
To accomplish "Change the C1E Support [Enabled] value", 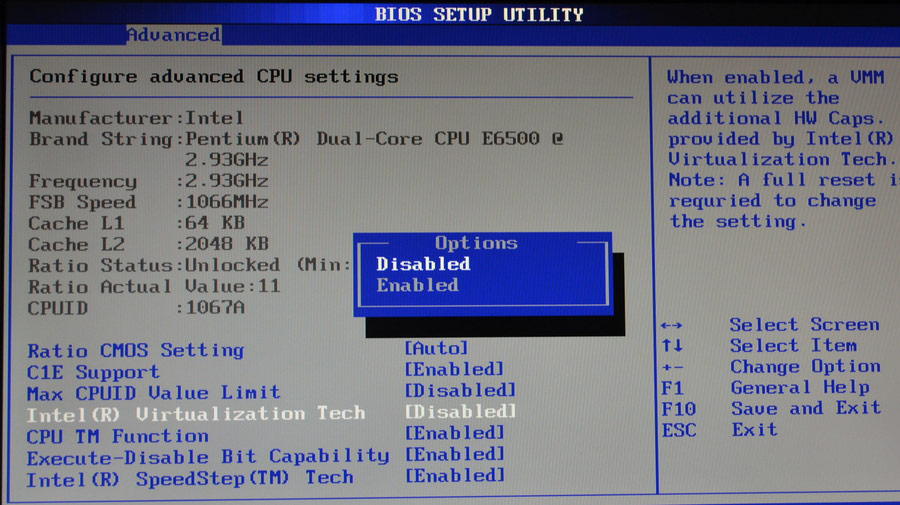I will click(454, 369).
